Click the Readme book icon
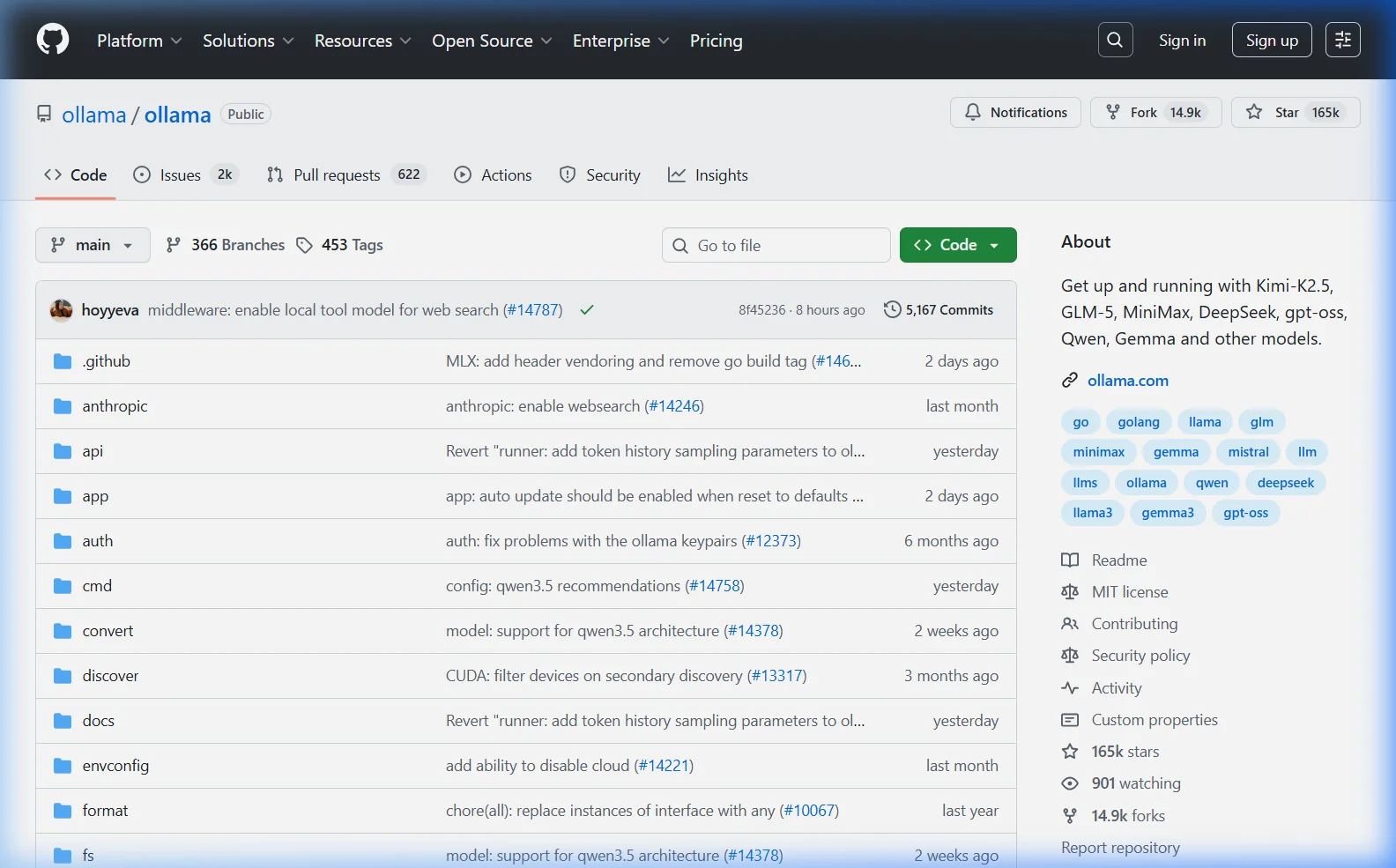 tap(1070, 560)
